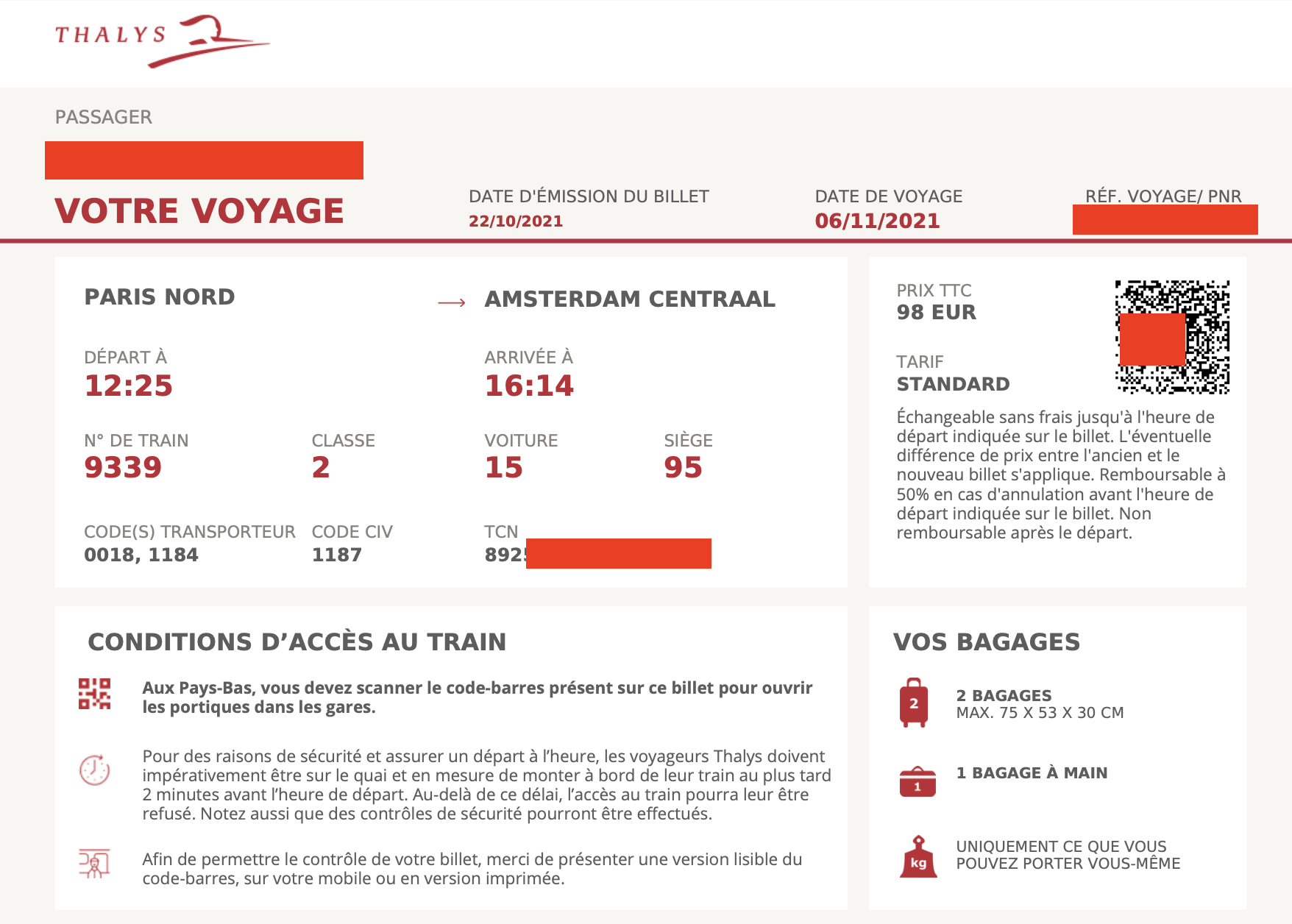Click train number 9339
Viewport: 1292px width, 924px height.
(123, 467)
